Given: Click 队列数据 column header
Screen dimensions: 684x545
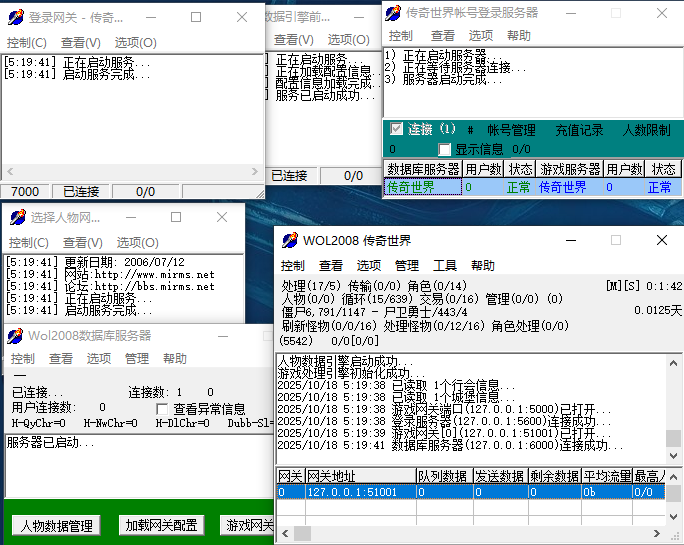Looking at the screenshot, I should [445, 476].
